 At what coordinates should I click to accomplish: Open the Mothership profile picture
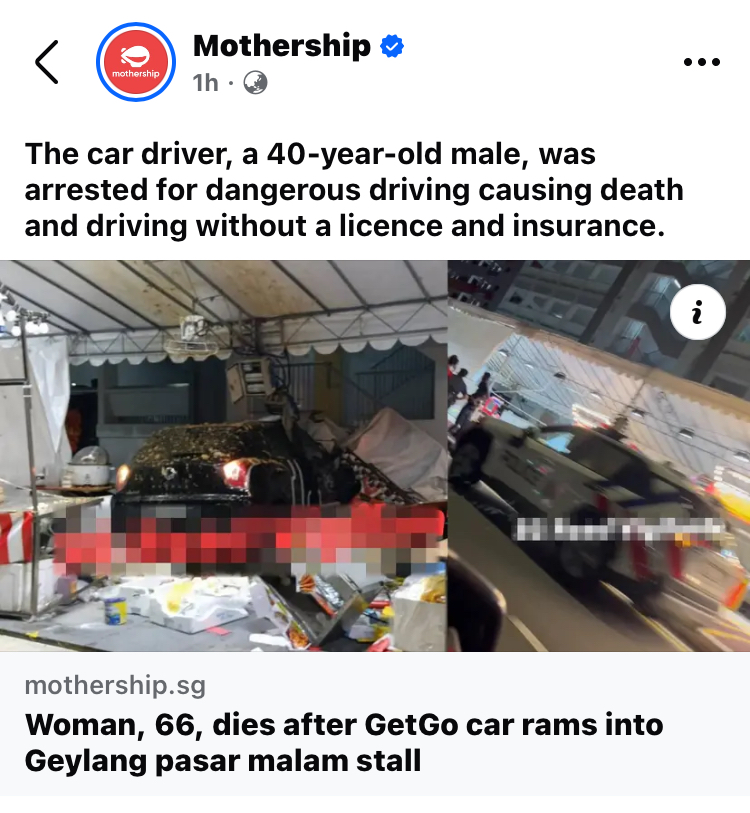click(x=136, y=62)
